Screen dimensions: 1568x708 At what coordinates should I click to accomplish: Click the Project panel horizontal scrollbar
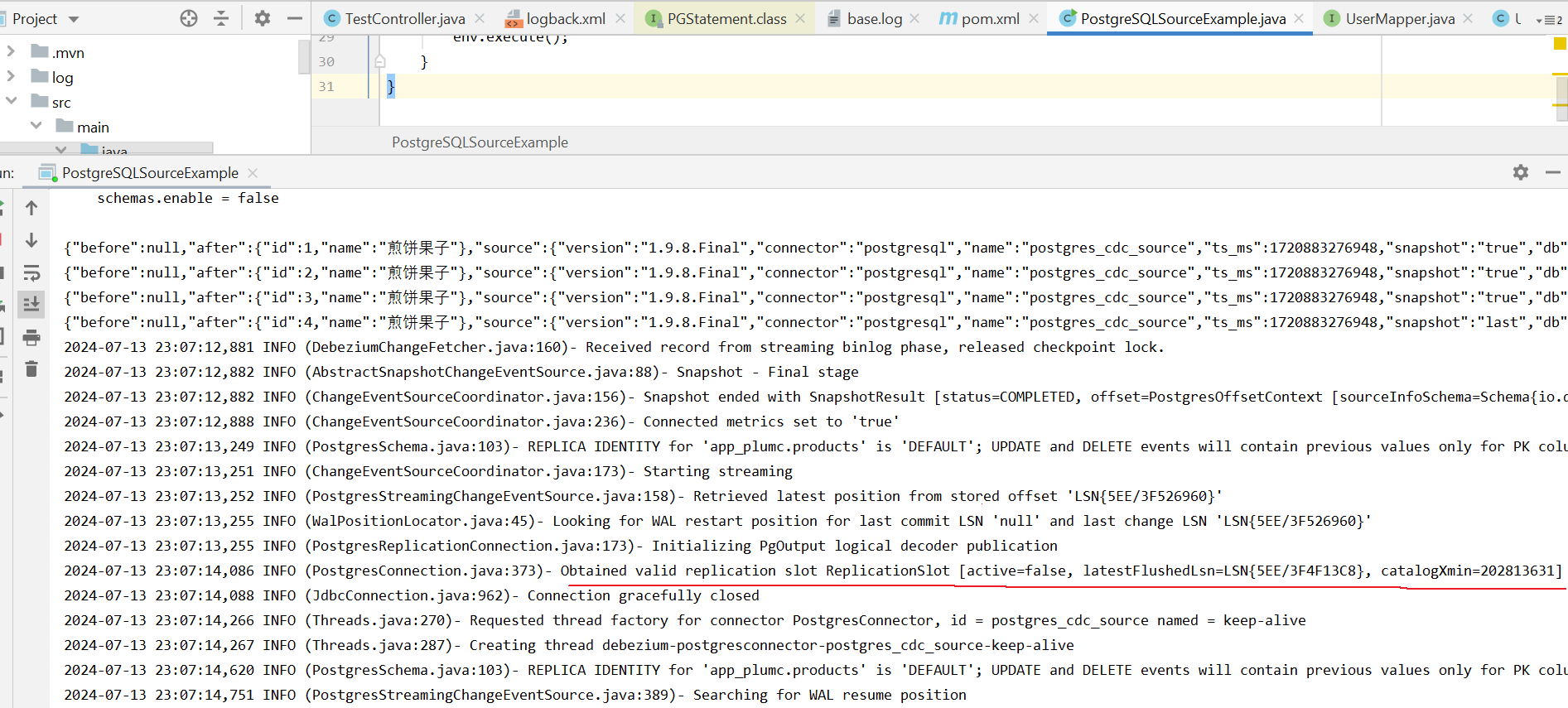tap(107, 147)
